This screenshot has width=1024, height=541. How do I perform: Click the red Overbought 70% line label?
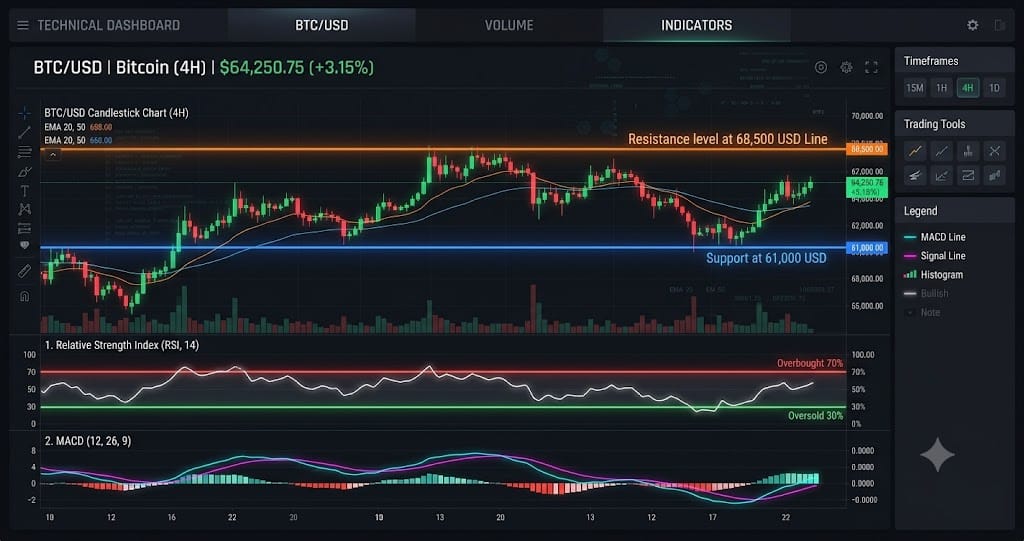point(810,363)
